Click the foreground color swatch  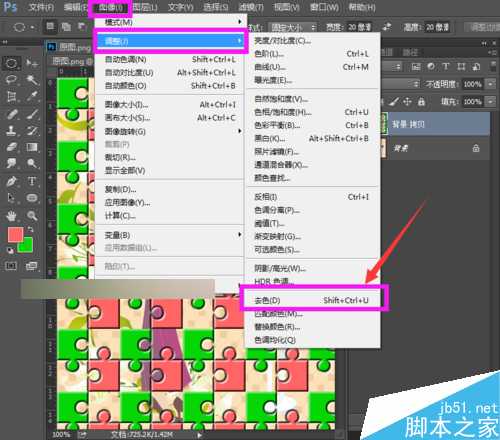(x=15, y=234)
